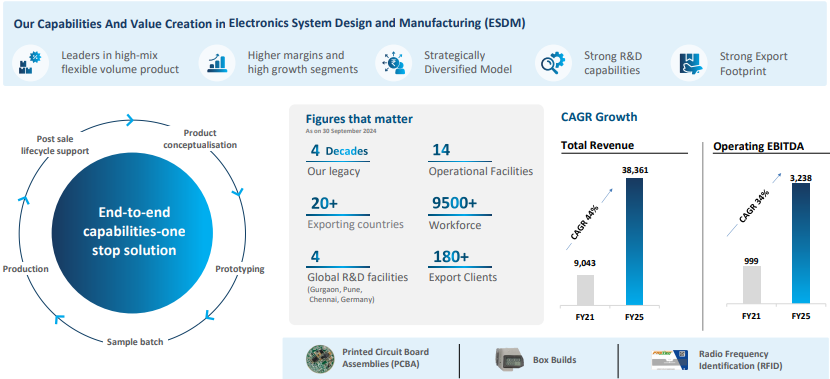Click the gear magnifier icon beside Strong R&D
The width and height of the screenshot is (830, 379).
553,62
